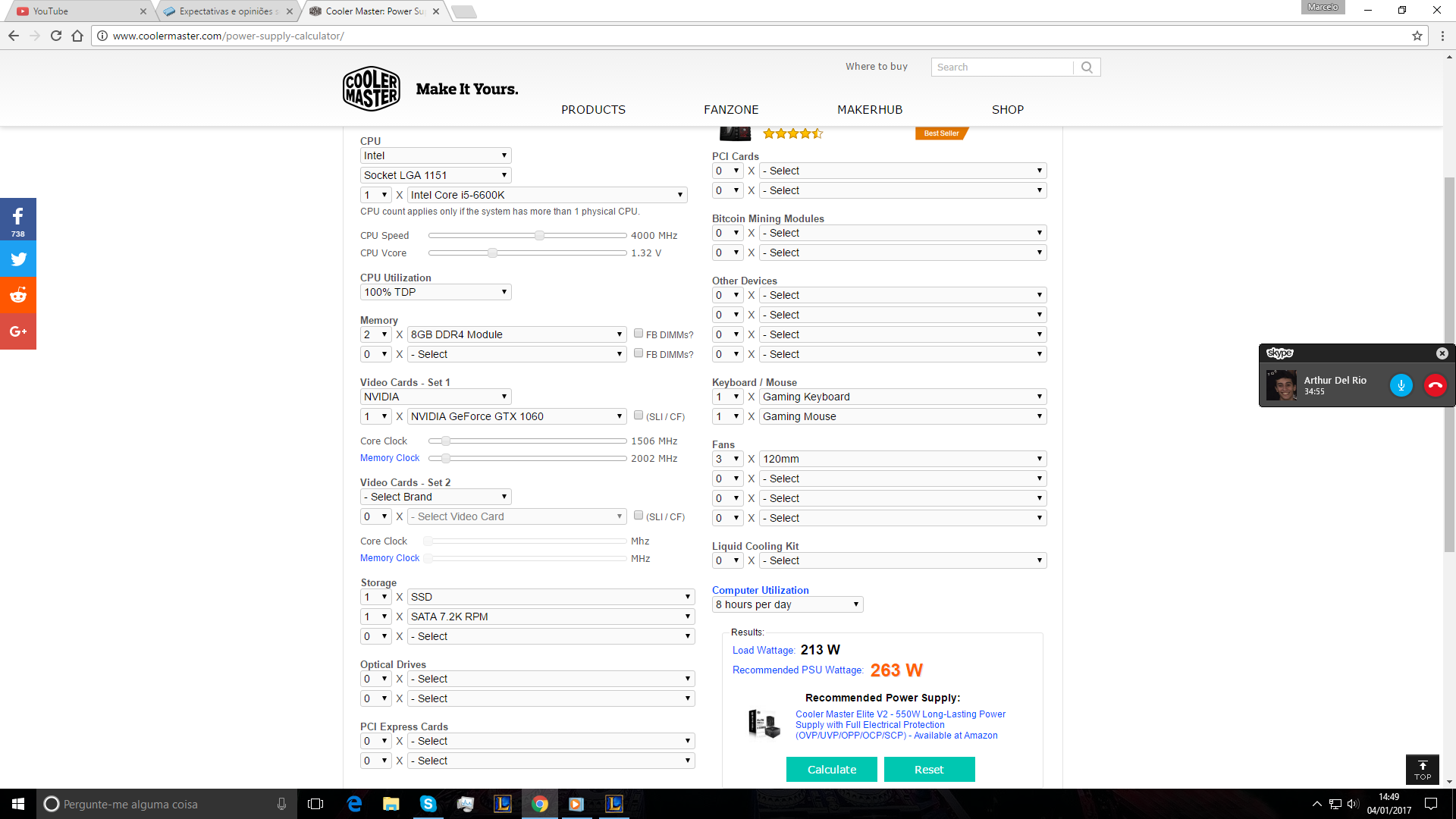Share page via Google Plus sidebar icon
The image size is (1456, 819).
[18, 331]
